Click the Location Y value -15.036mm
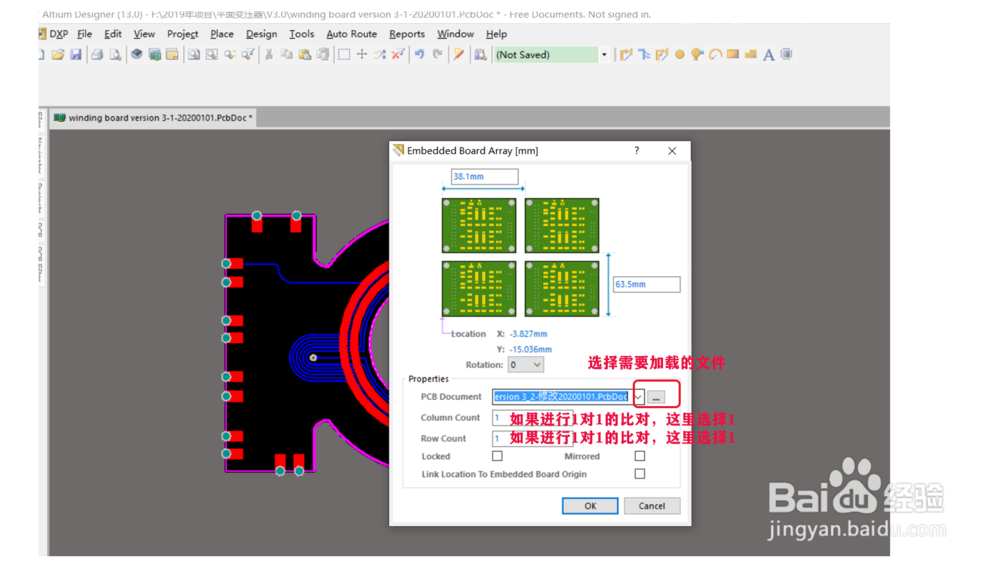This screenshot has width=1000, height=563. (531, 349)
